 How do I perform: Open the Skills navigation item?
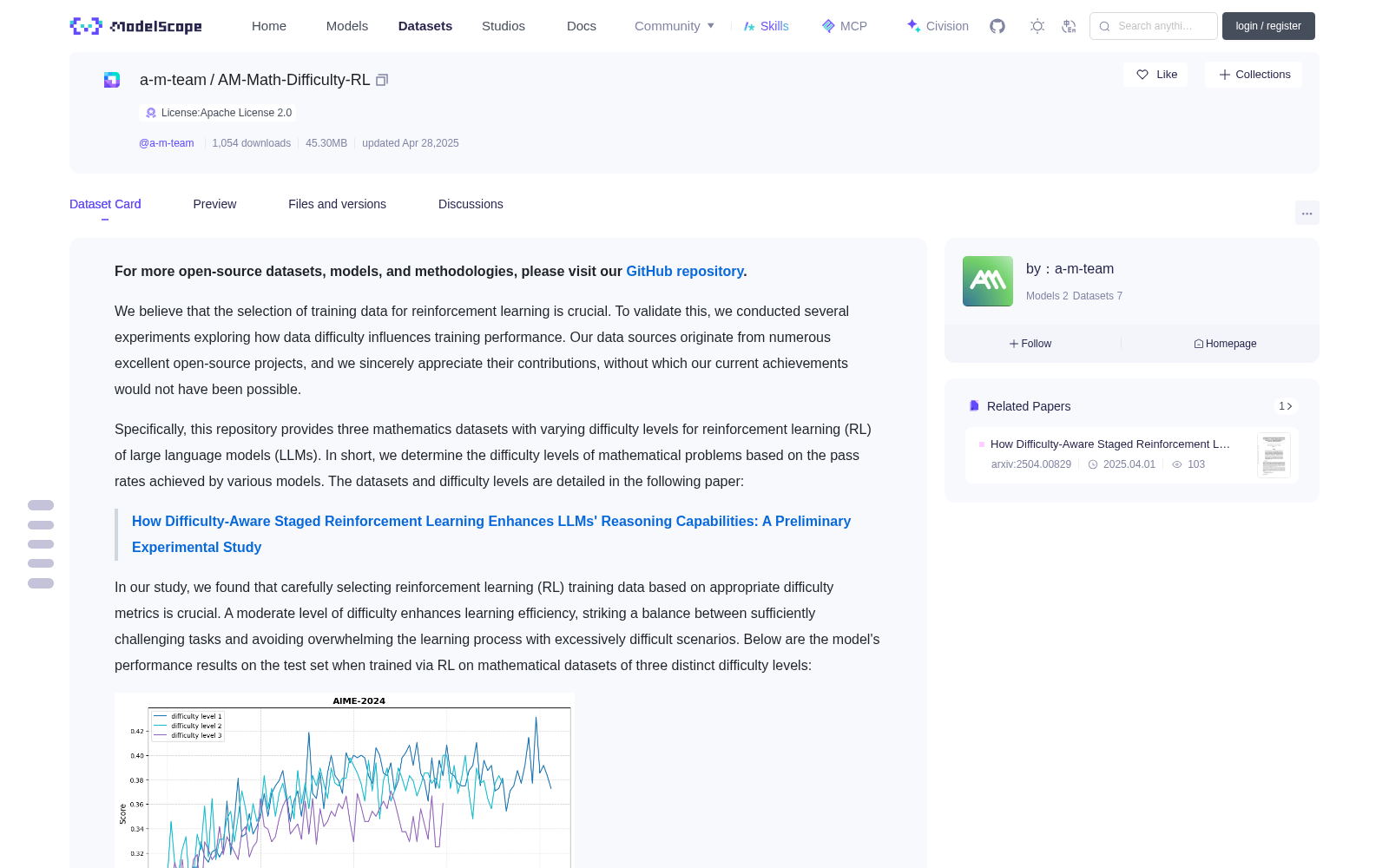pos(766,26)
